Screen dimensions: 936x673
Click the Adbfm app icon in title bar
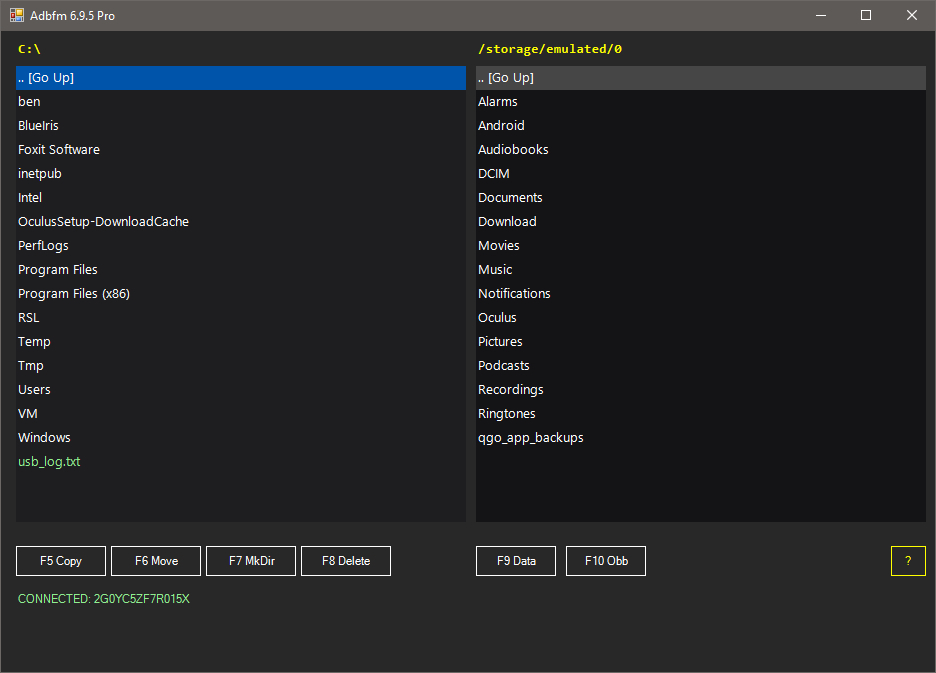click(17, 16)
